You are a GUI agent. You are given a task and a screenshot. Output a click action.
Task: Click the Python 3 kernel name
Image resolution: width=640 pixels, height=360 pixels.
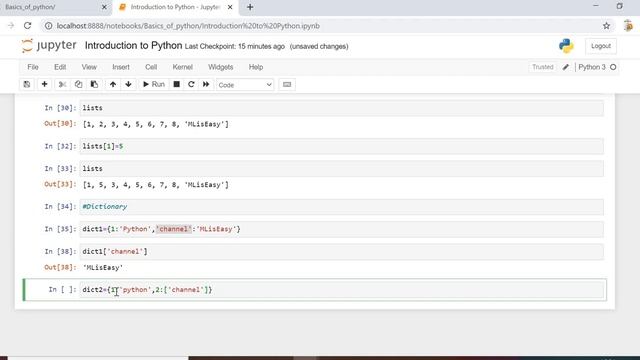click(592, 67)
